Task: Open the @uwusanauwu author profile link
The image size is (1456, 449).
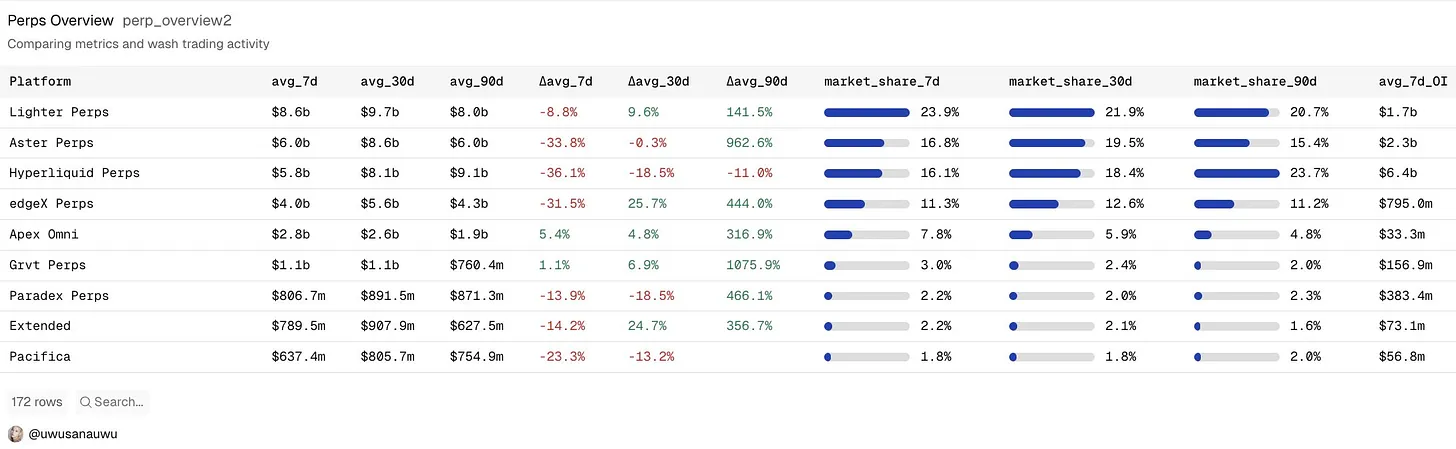Action: 74,434
